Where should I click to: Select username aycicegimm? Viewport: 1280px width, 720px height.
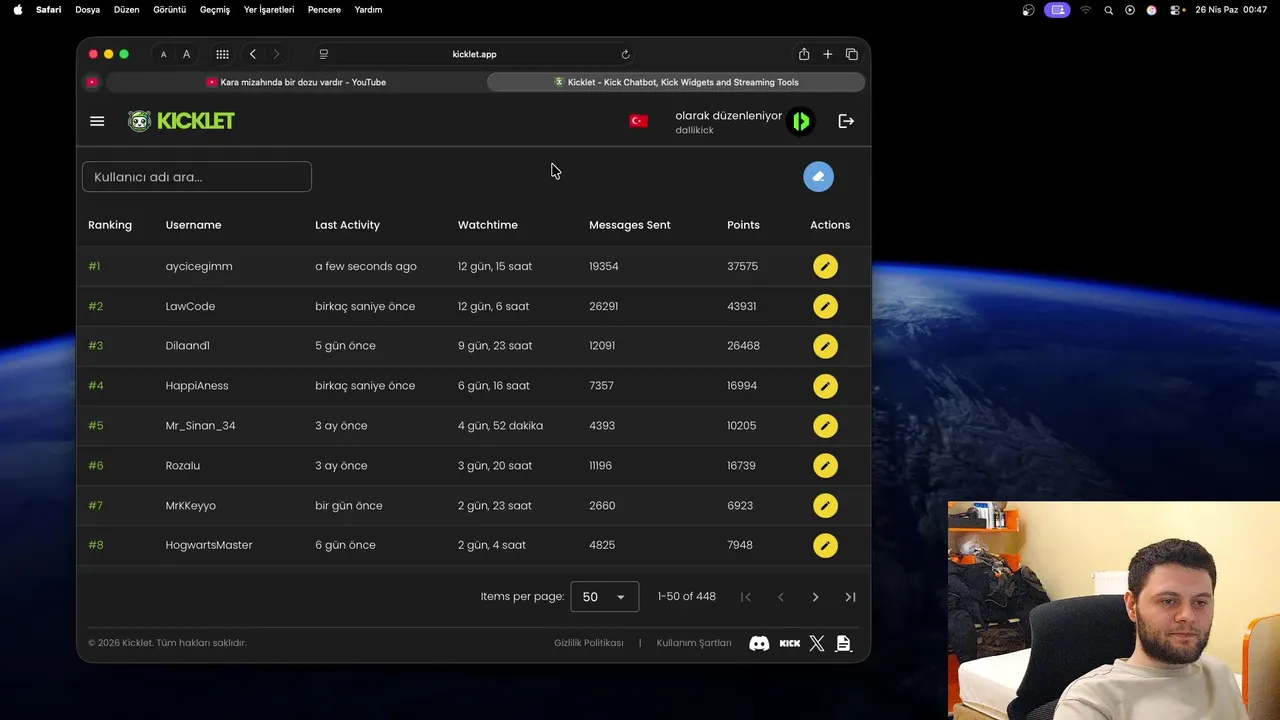[x=199, y=266]
